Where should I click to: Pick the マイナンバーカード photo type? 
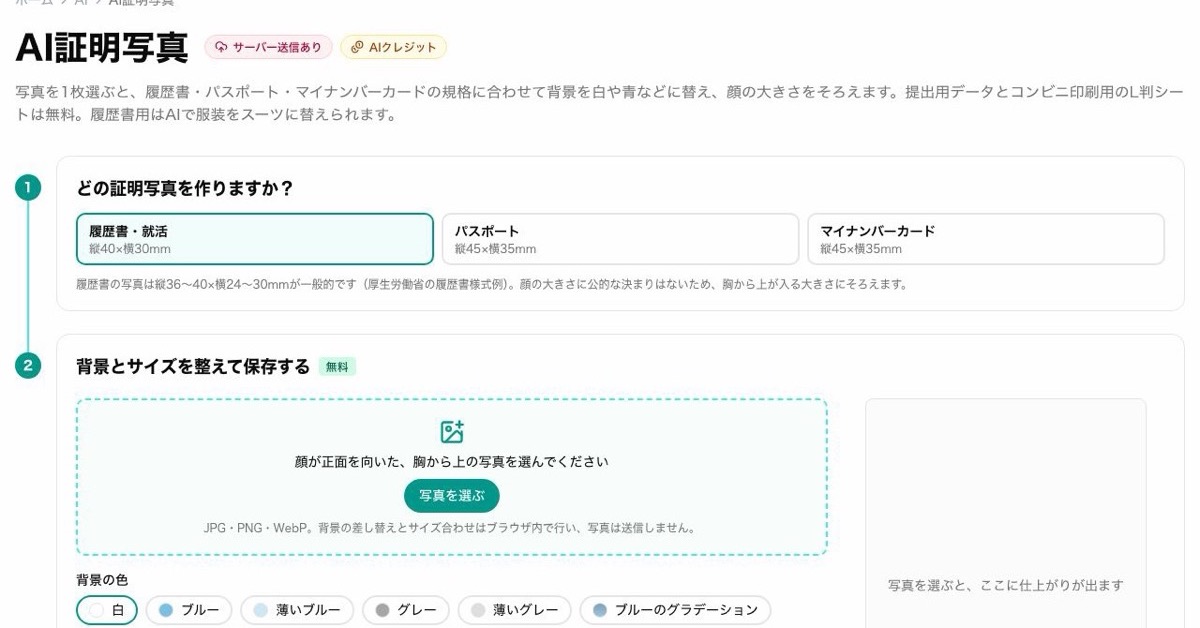click(x=986, y=239)
